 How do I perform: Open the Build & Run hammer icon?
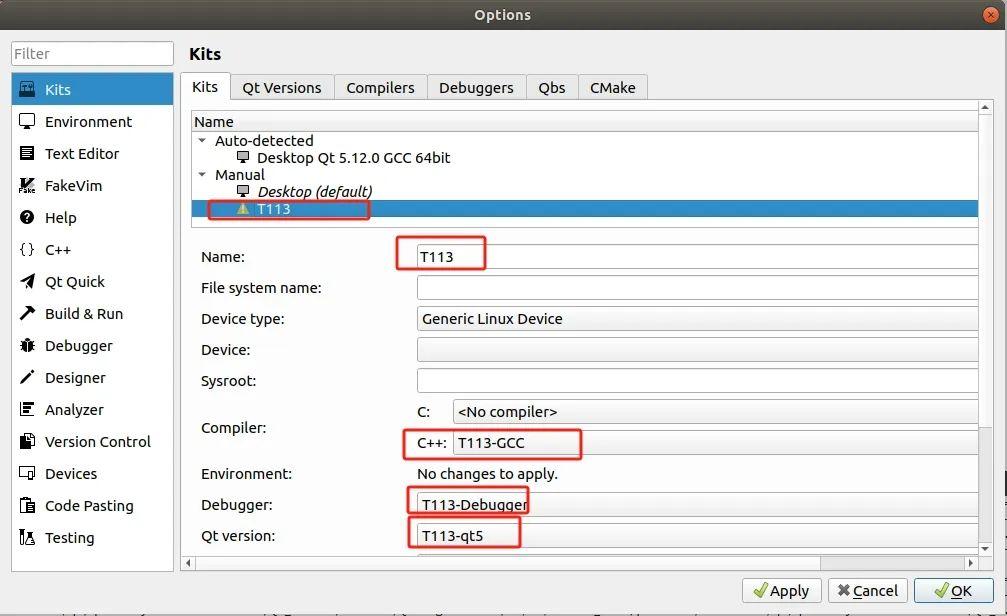tap(27, 313)
